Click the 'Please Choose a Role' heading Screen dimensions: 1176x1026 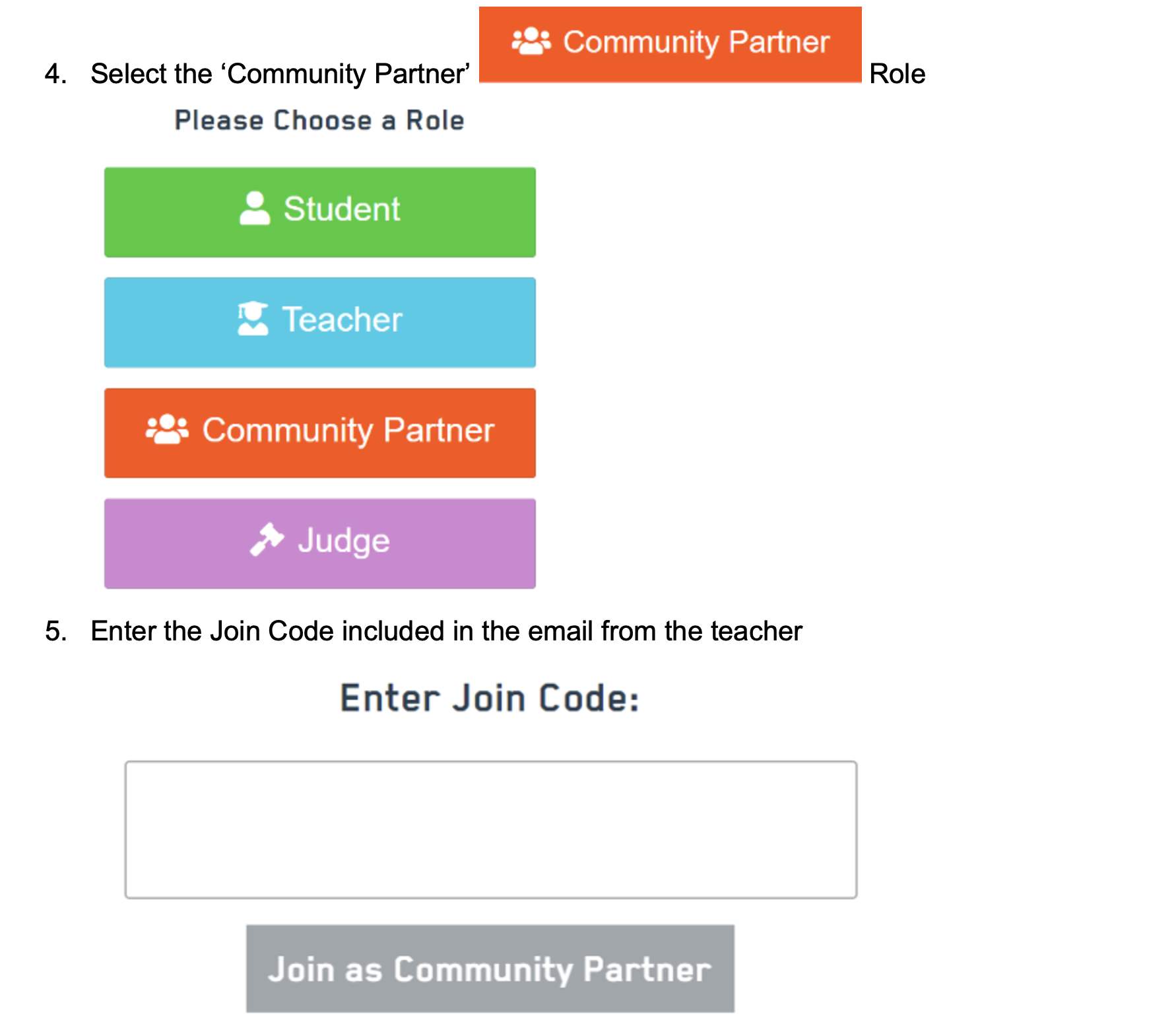point(319,121)
